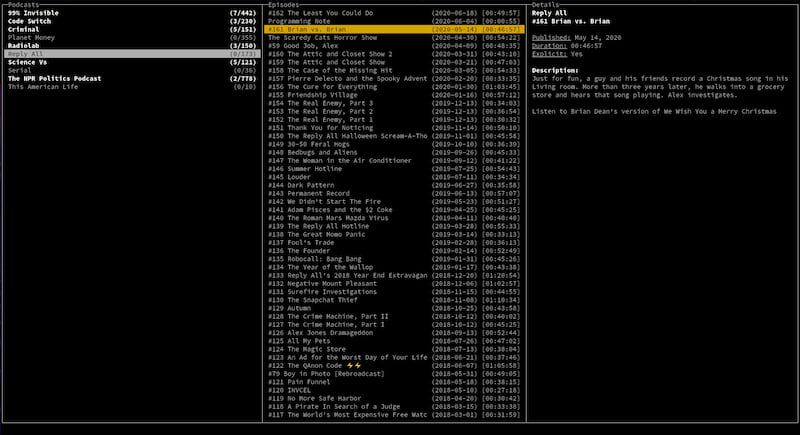Select episode #146 Summer Hotline
The width and height of the screenshot is (800, 435).
pos(394,168)
